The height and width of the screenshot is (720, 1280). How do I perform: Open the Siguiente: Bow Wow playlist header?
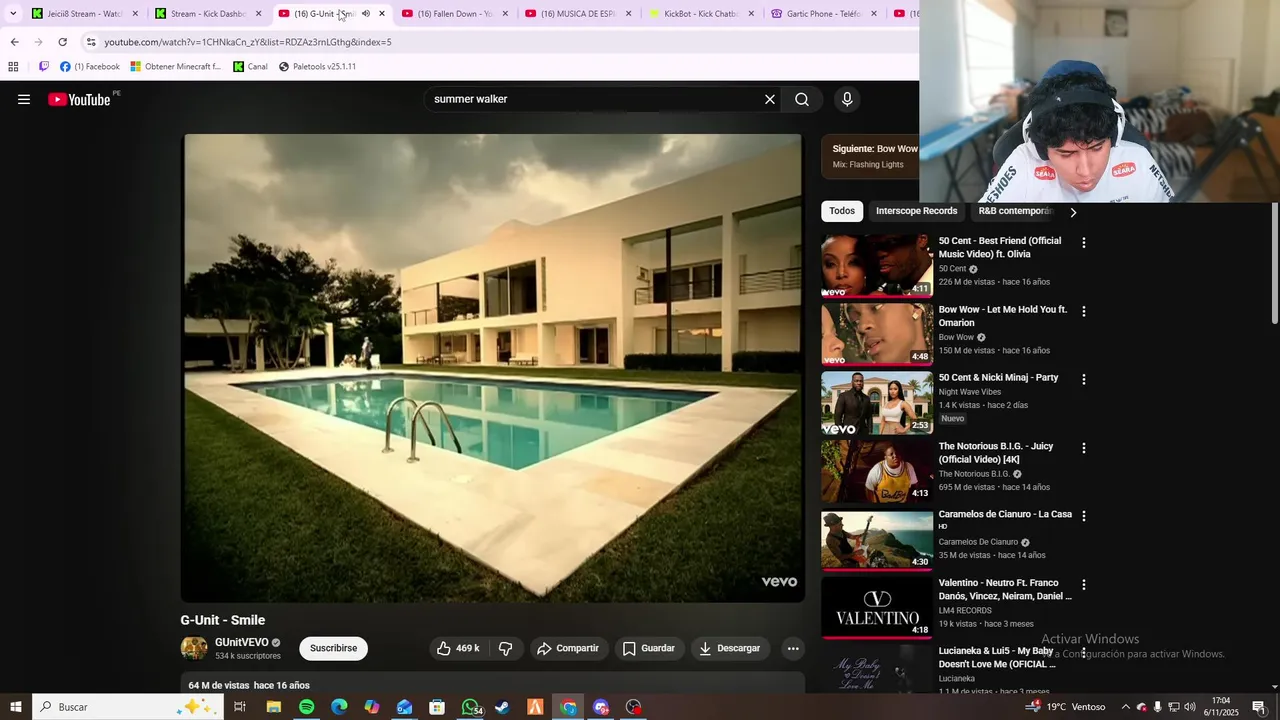pos(870,155)
